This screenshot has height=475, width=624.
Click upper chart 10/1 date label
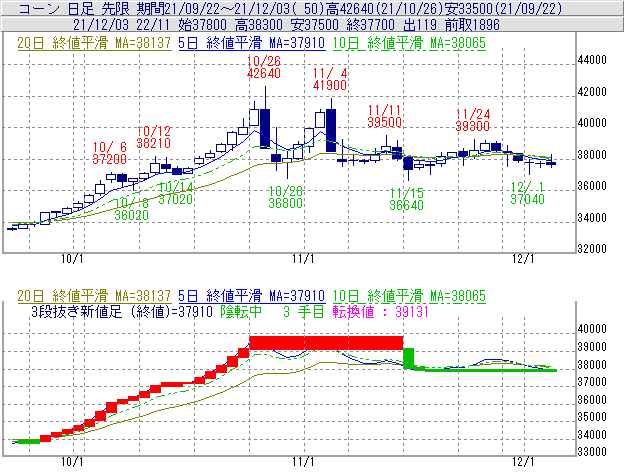click(x=72, y=259)
